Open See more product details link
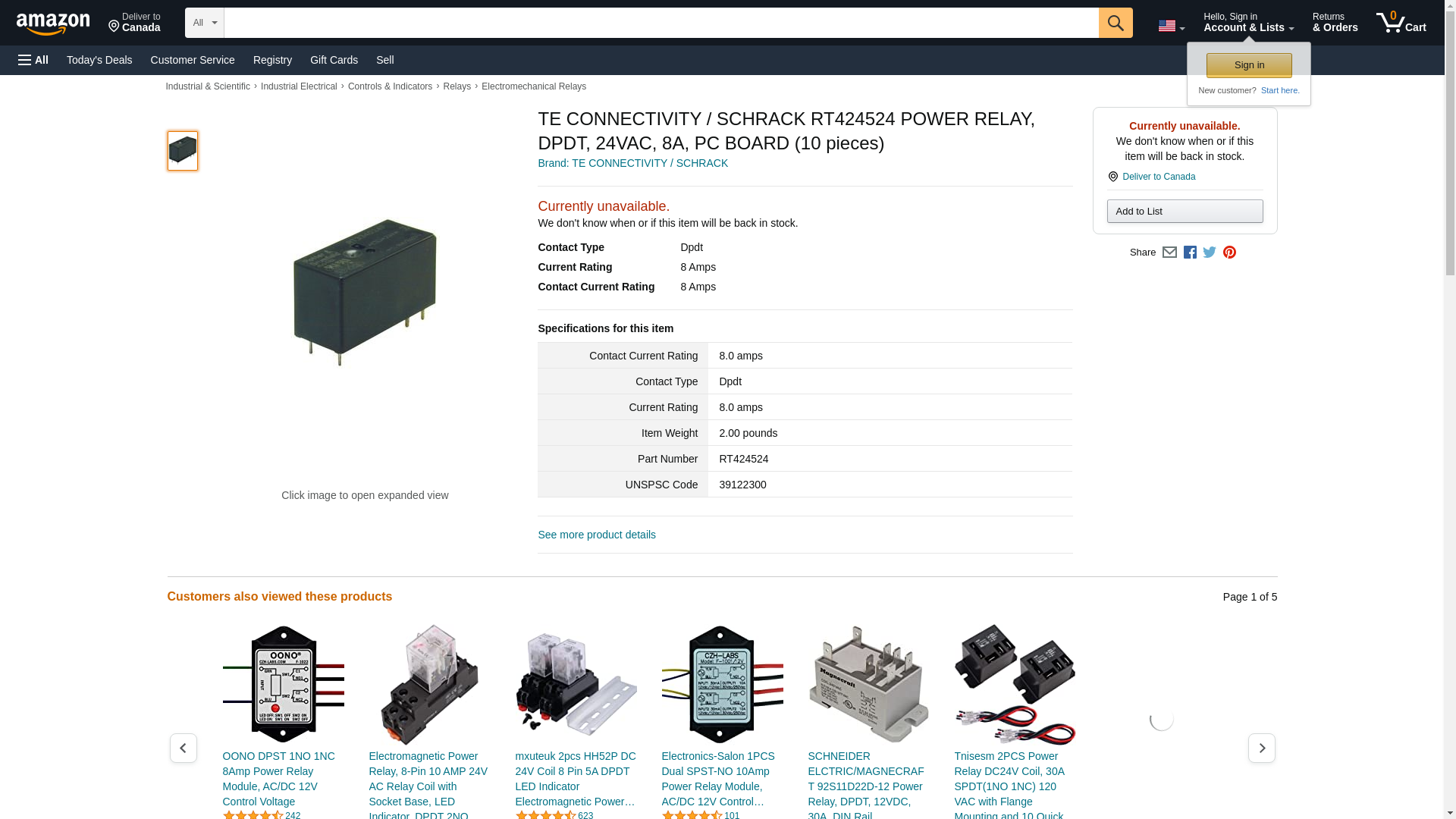The height and width of the screenshot is (819, 1456). point(596,535)
